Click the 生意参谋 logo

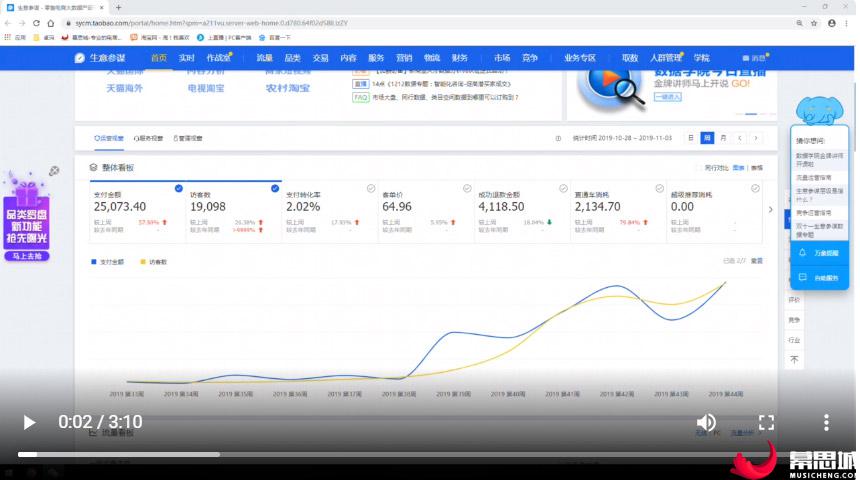[100, 58]
